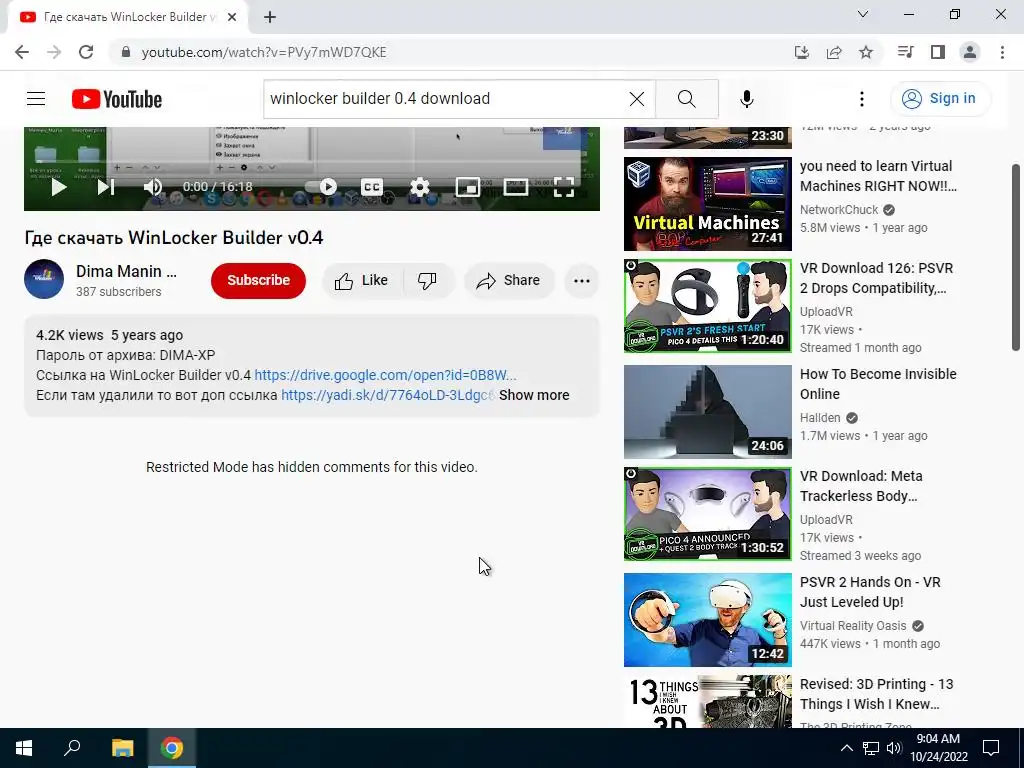Screen dimensions: 1024x768
Task: View site information padlock icon
Action: (126, 52)
